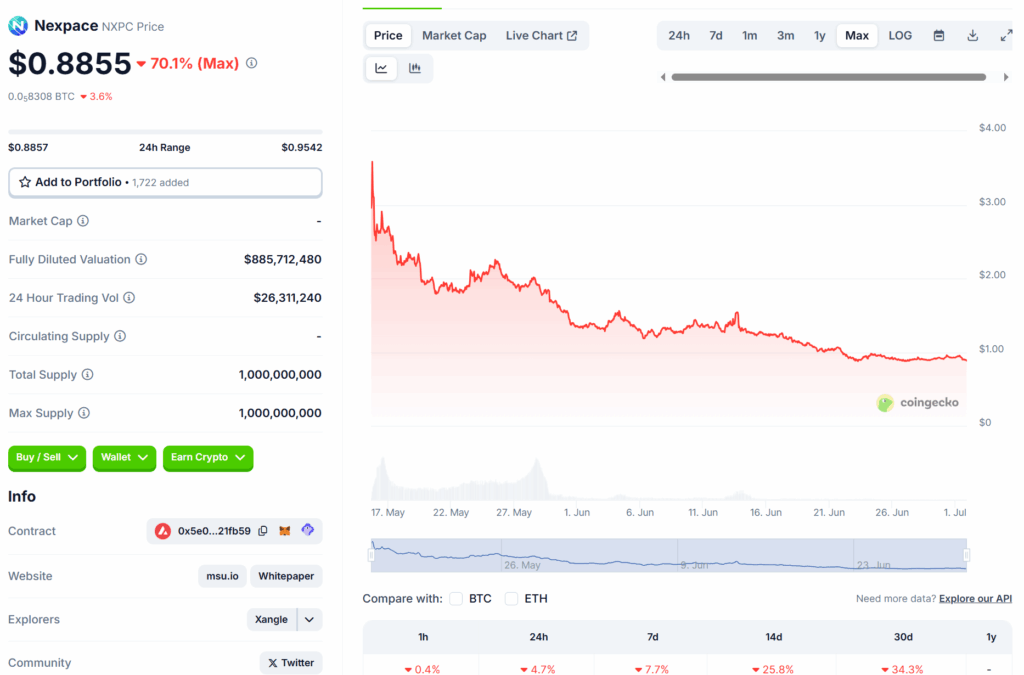This screenshot has height=675, width=1024.
Task: Open the Live Chart tab
Action: (541, 35)
